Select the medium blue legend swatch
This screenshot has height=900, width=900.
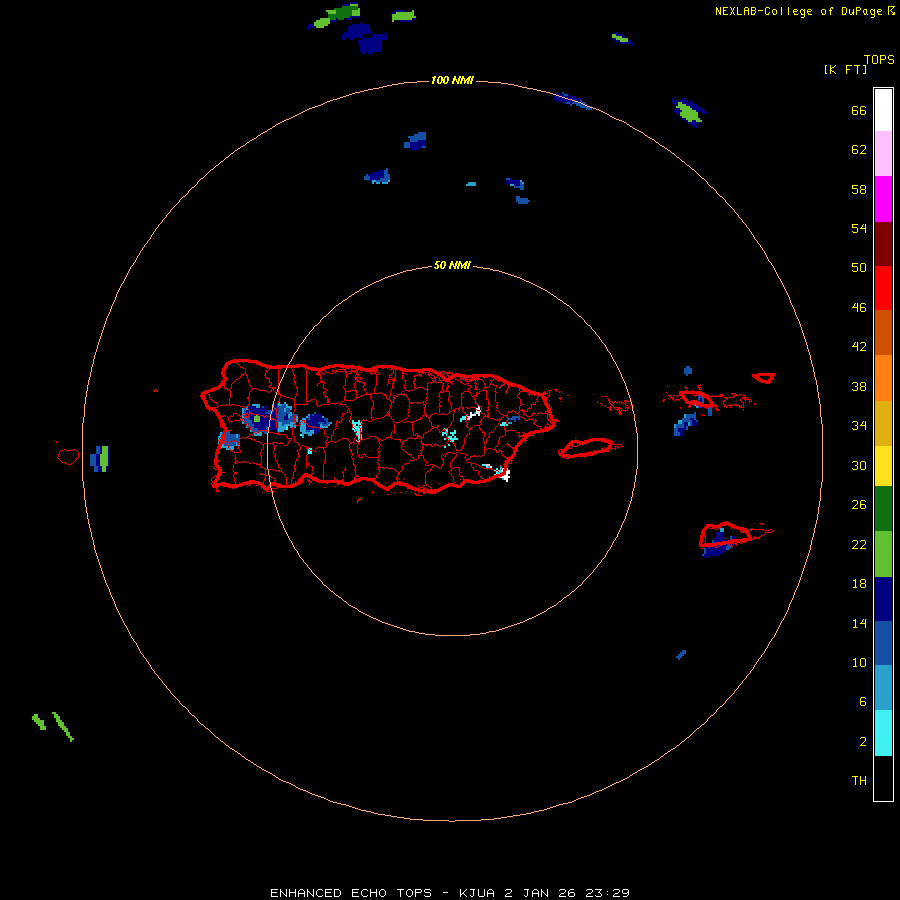tap(883, 643)
